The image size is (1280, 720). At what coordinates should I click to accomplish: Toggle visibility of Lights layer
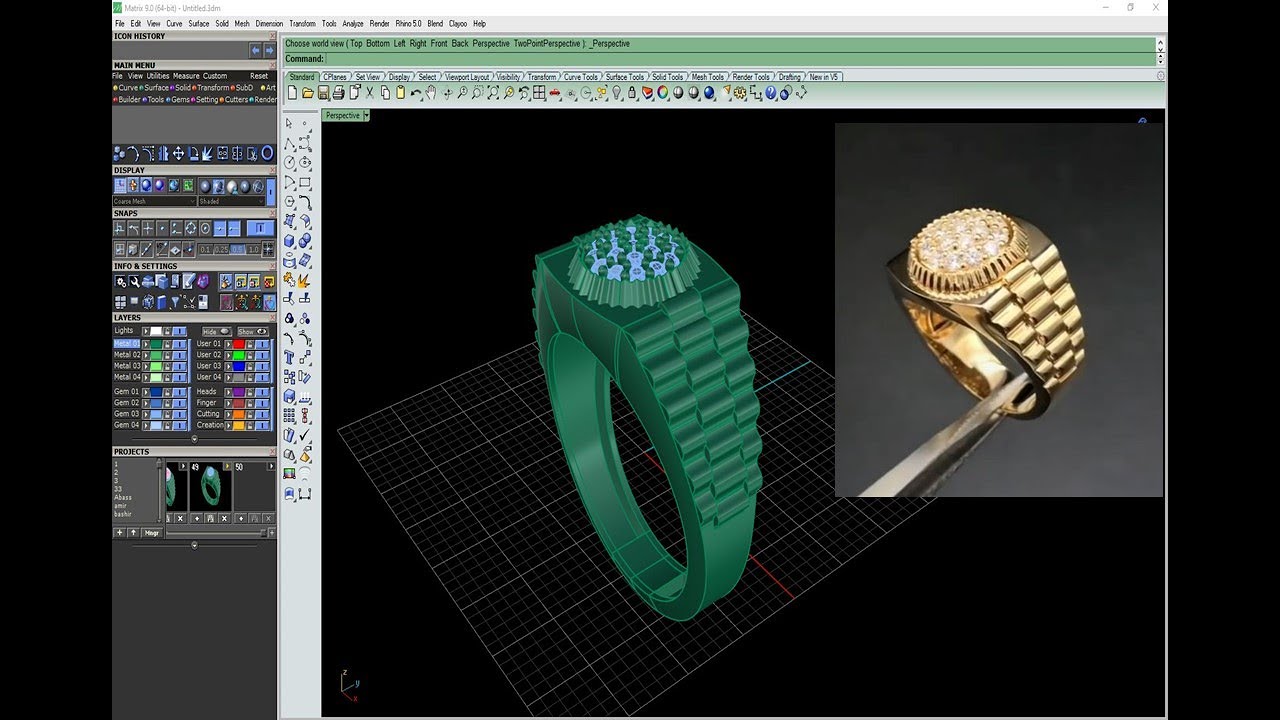[x=180, y=331]
